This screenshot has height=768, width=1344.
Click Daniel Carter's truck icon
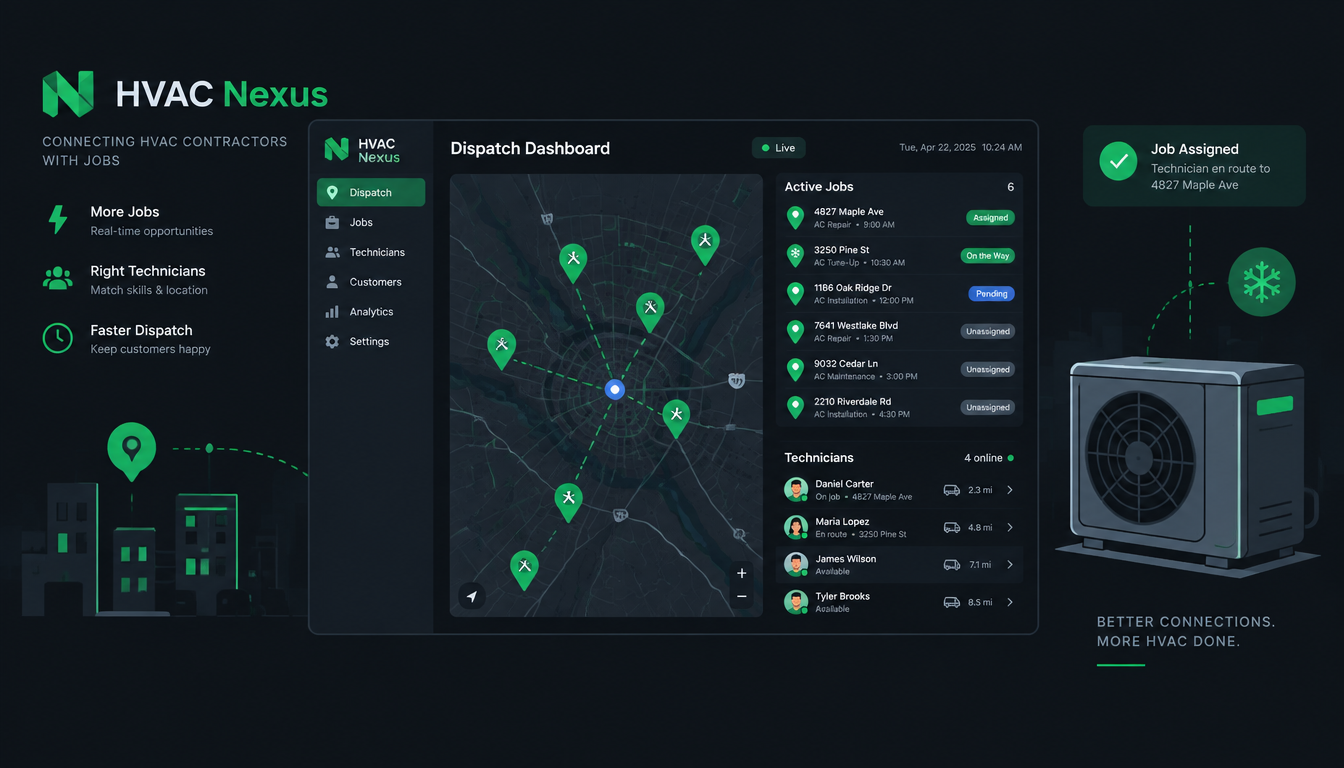point(952,490)
